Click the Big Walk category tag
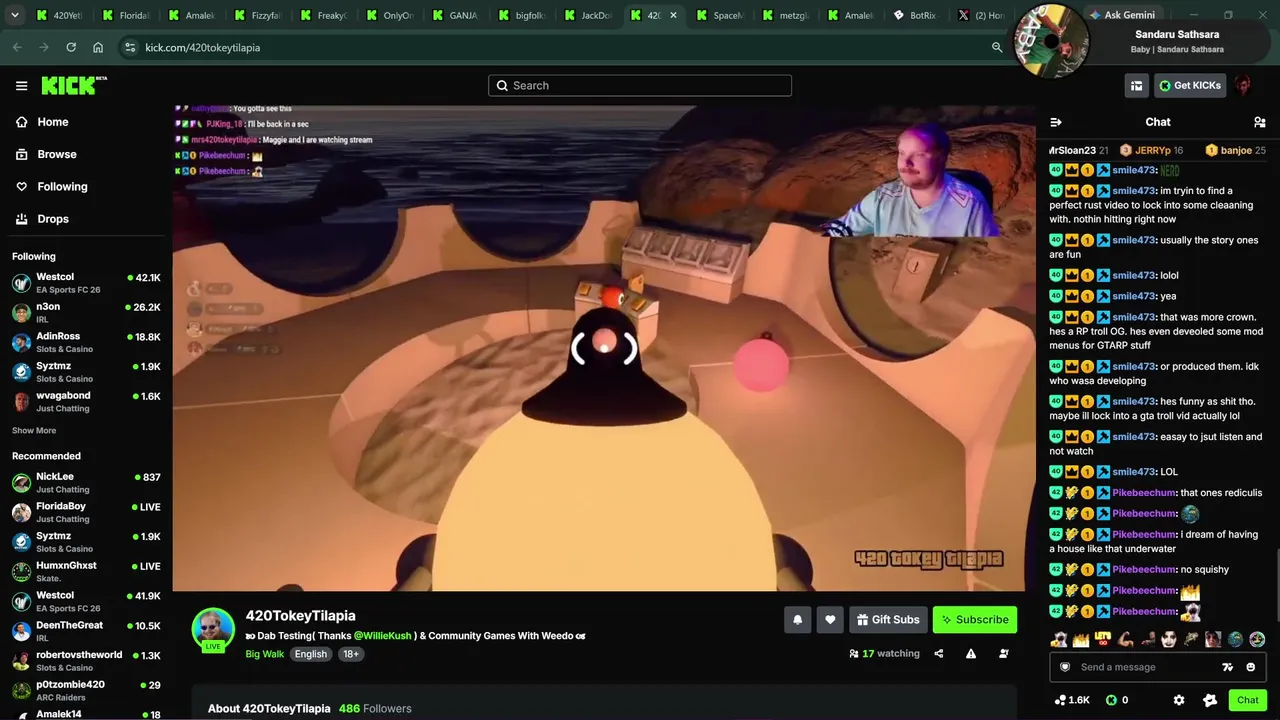 click(265, 654)
